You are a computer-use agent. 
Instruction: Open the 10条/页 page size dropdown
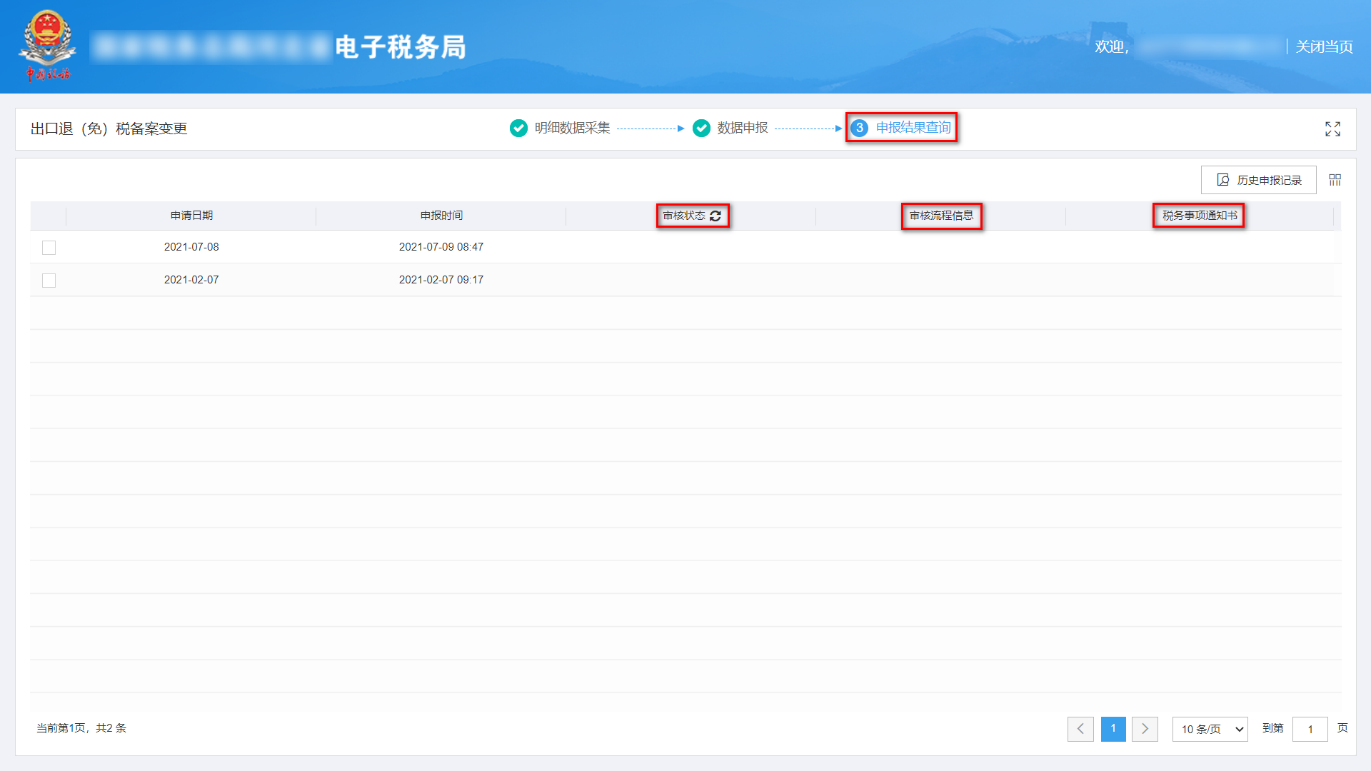[x=1209, y=729]
